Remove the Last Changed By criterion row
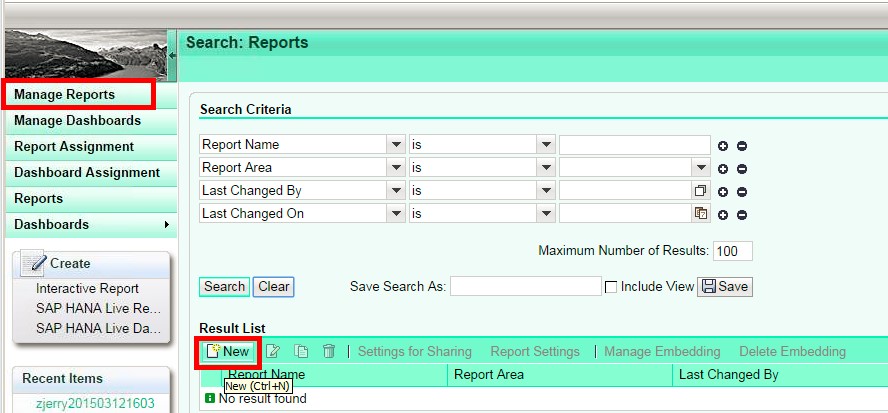888x413 pixels. (742, 192)
